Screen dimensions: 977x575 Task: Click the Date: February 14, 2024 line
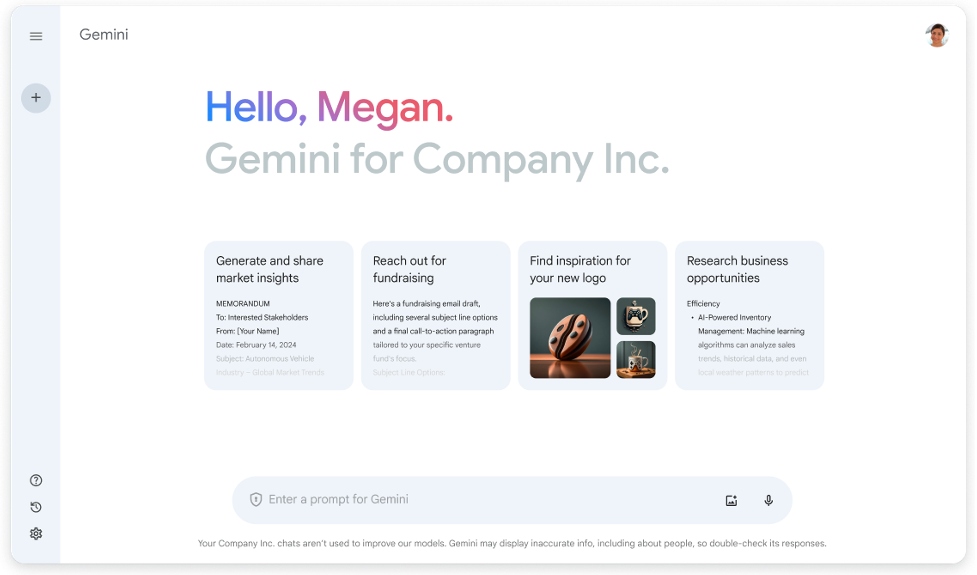pyautogui.click(x=256, y=345)
